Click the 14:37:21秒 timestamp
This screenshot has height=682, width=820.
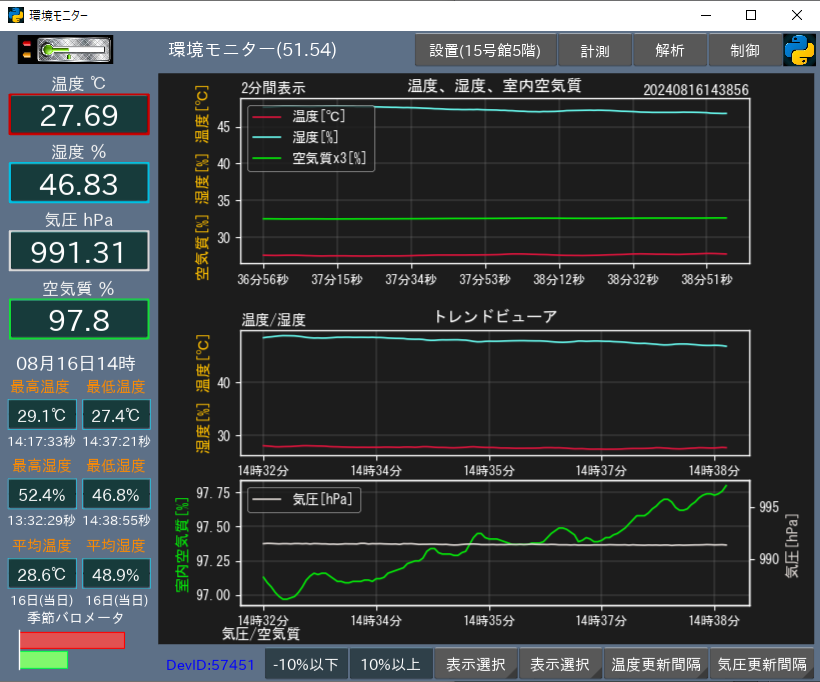116,441
